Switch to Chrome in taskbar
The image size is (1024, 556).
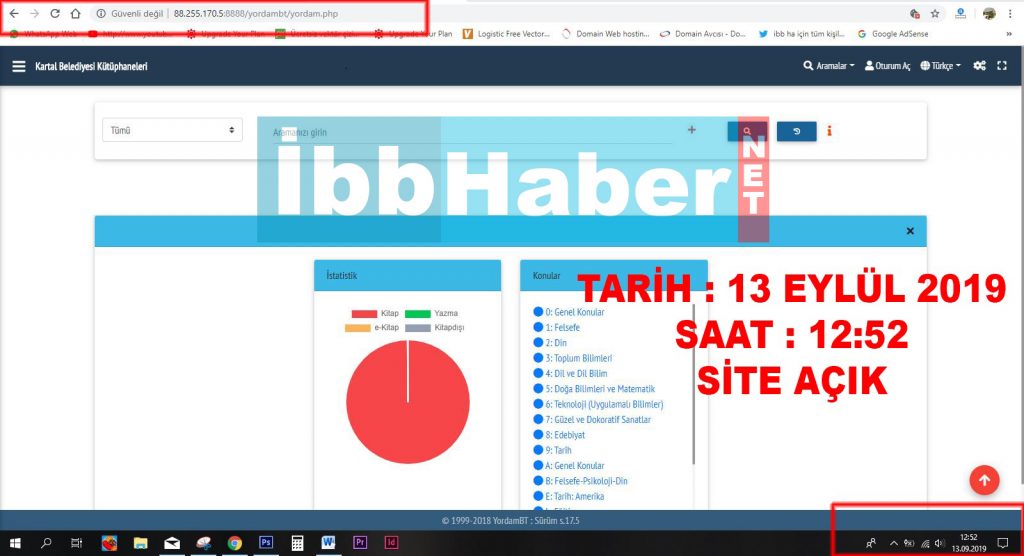click(234, 543)
